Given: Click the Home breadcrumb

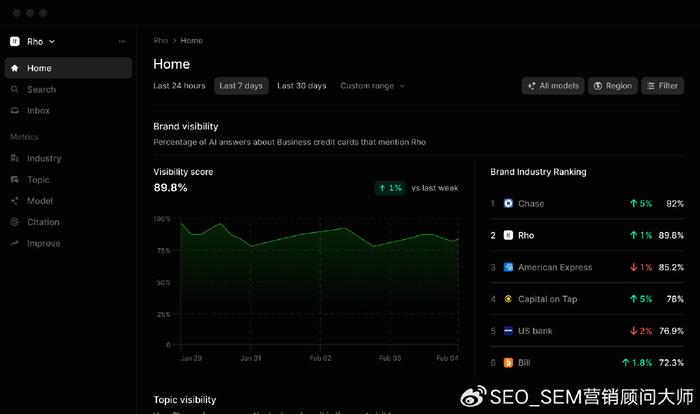Looking at the screenshot, I should coord(192,41).
